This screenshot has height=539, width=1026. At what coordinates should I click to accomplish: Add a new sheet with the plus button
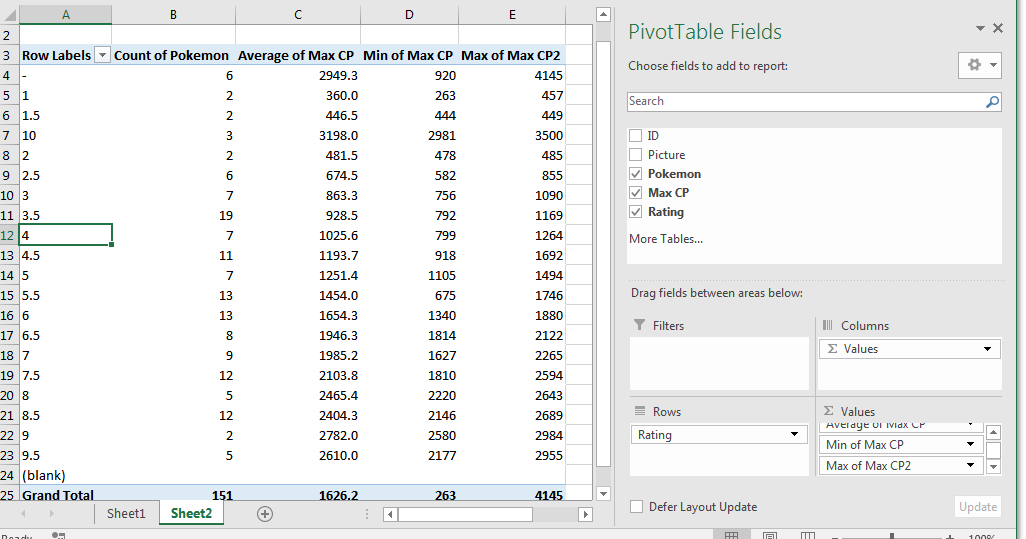(265, 514)
